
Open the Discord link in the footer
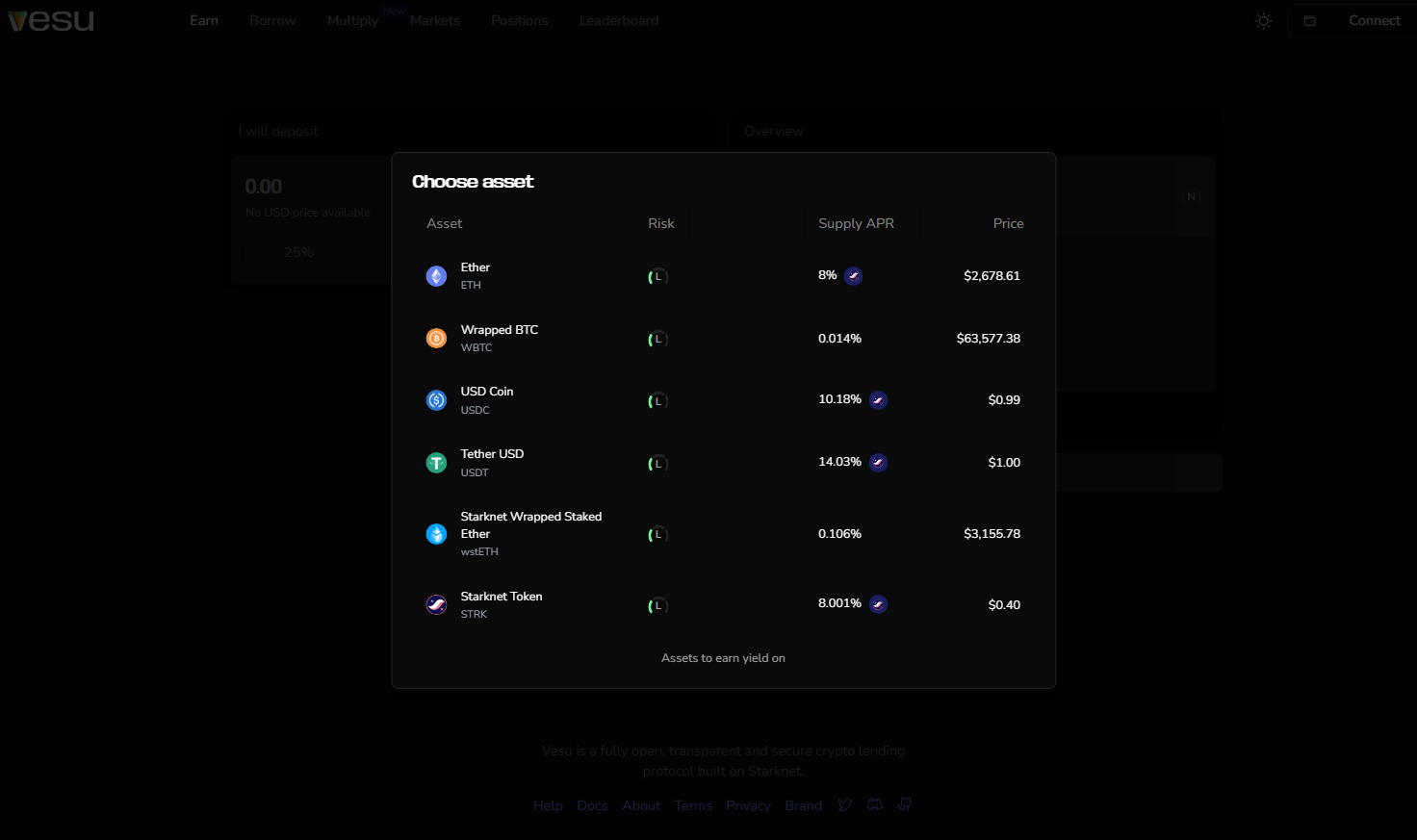pyautogui.click(x=874, y=804)
